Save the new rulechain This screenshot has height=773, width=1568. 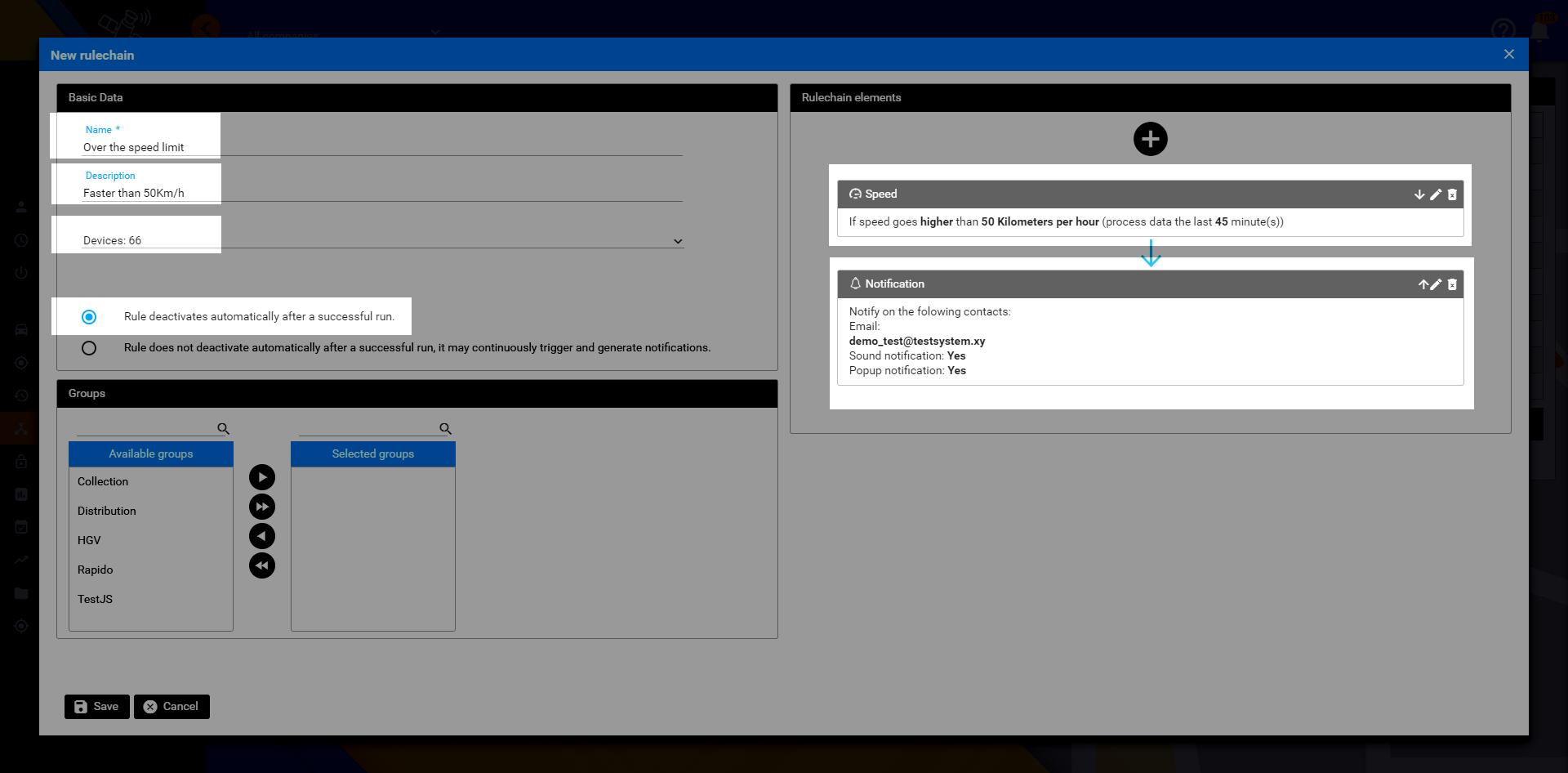click(96, 707)
